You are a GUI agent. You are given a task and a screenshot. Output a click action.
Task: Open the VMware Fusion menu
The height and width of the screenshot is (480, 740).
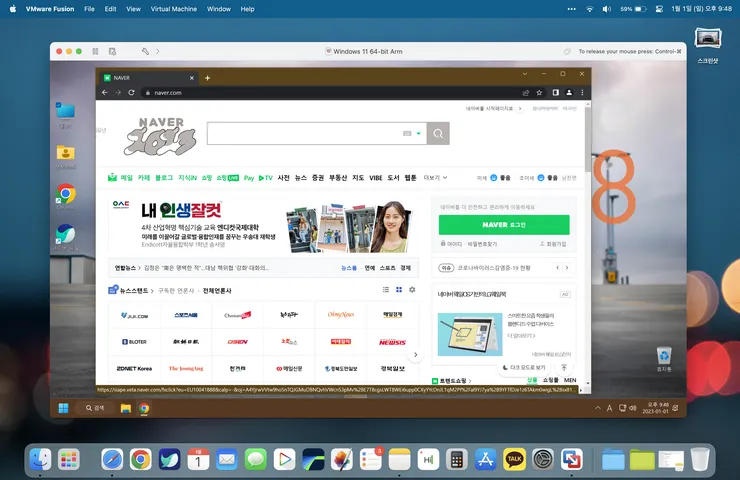(x=50, y=8)
